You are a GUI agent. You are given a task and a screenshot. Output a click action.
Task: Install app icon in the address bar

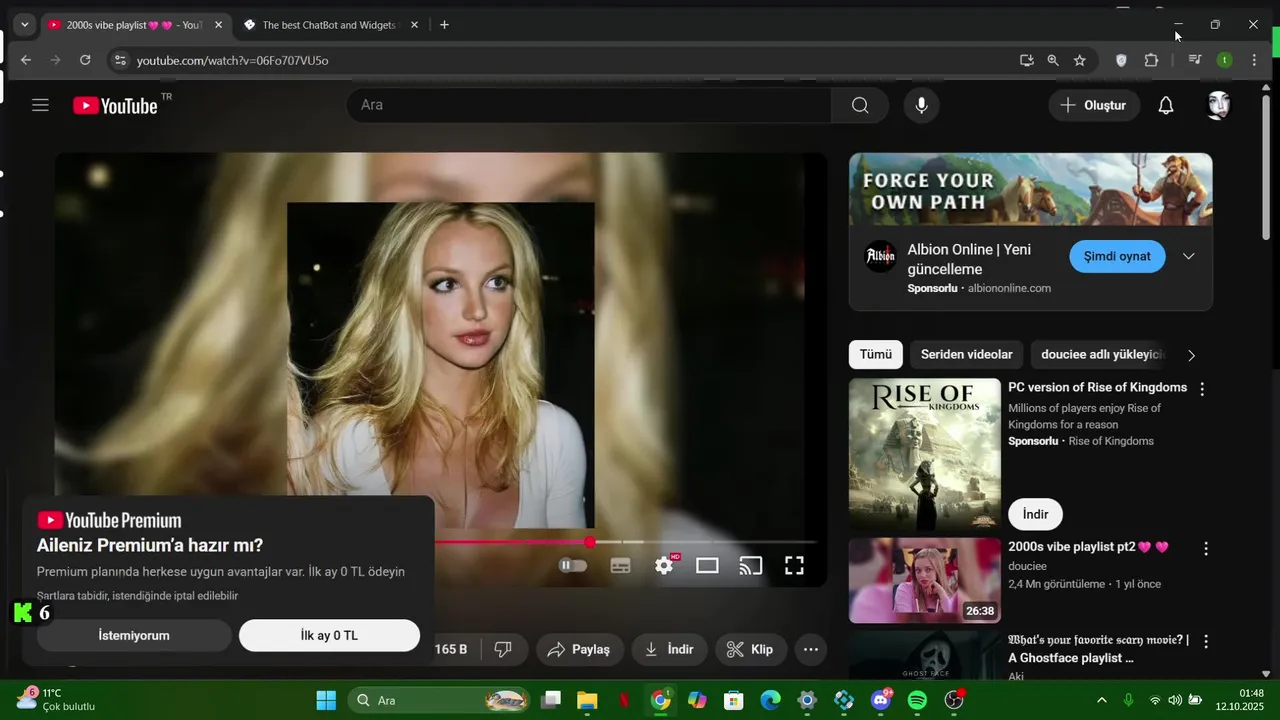1027,60
